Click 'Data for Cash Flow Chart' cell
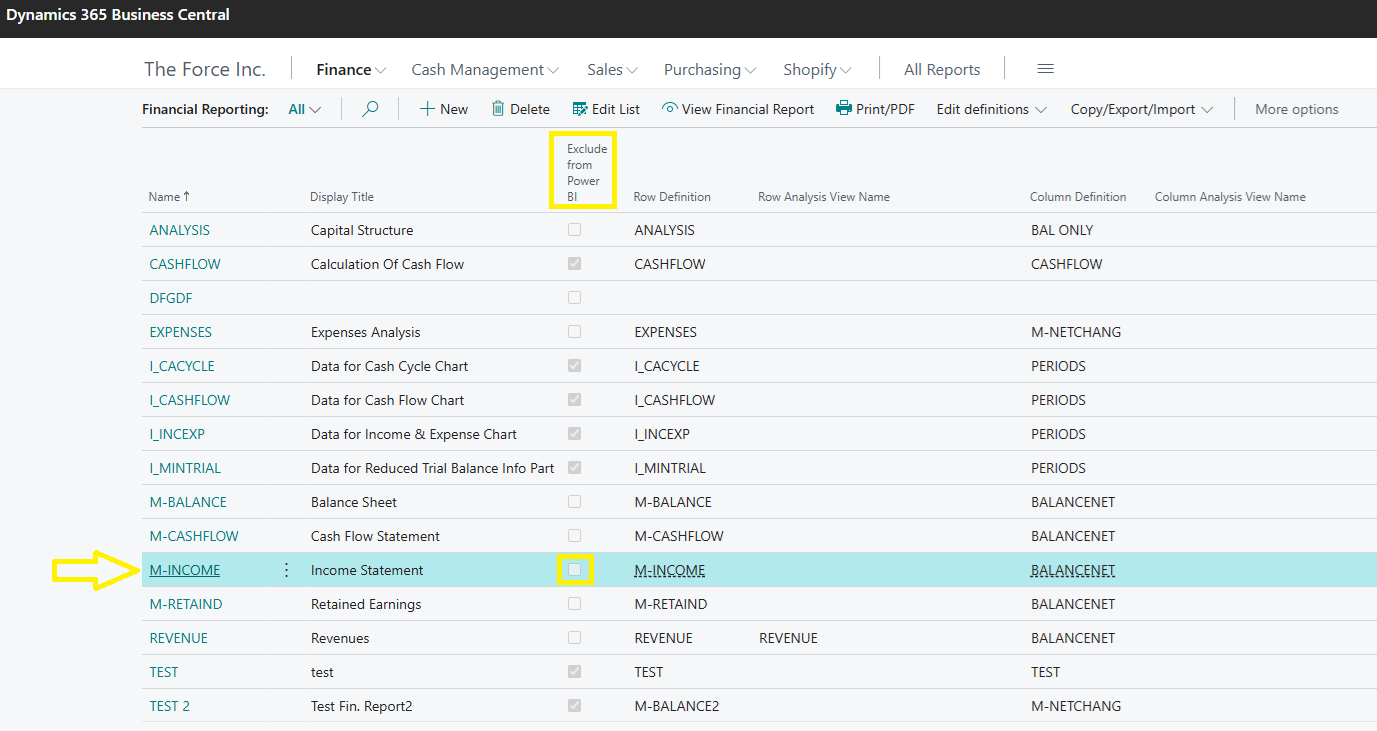Image resolution: width=1377 pixels, height=731 pixels. (x=388, y=400)
